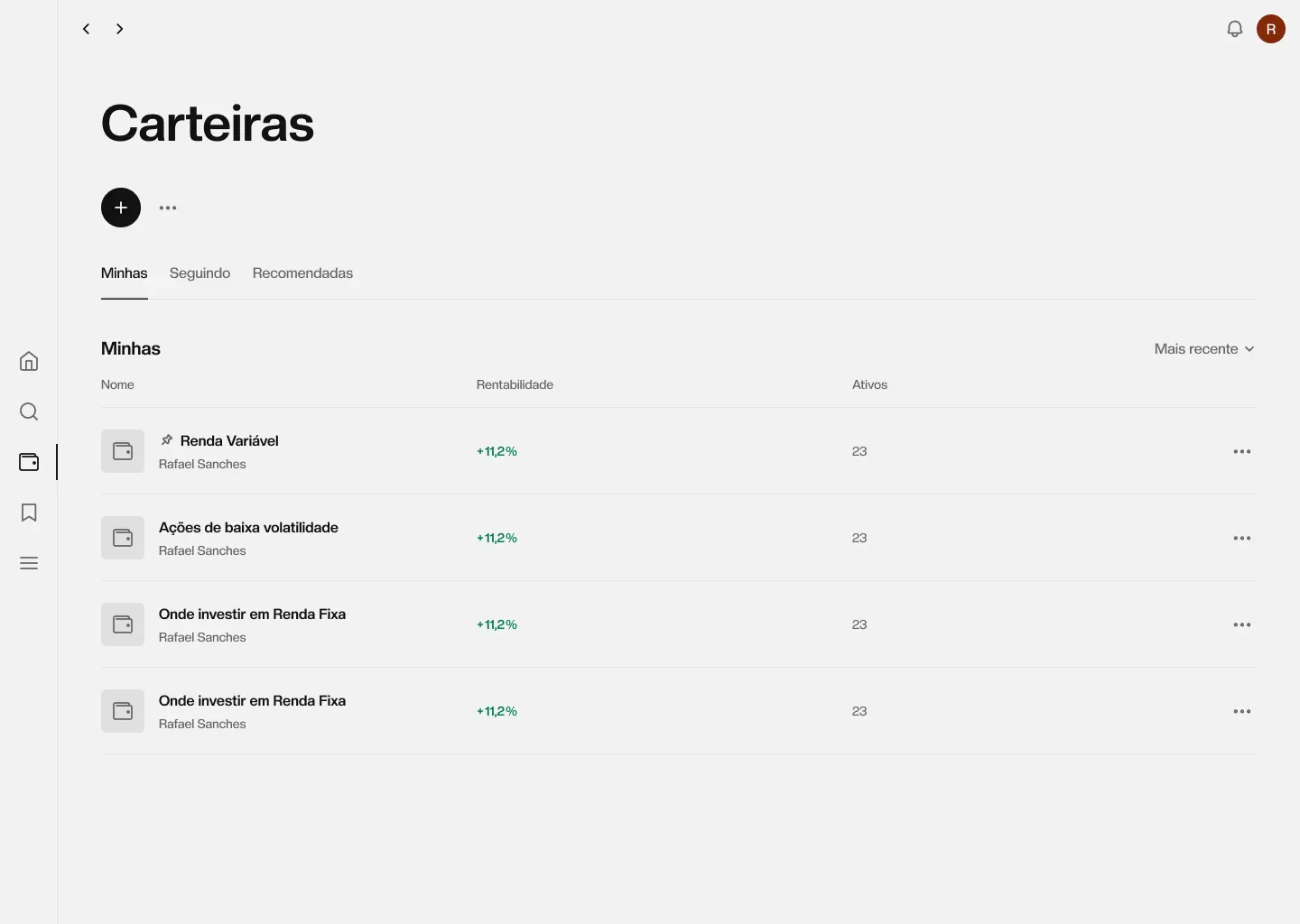Open the hamburger menu in the sidebar
This screenshot has height=924, width=1300.
coord(29,563)
